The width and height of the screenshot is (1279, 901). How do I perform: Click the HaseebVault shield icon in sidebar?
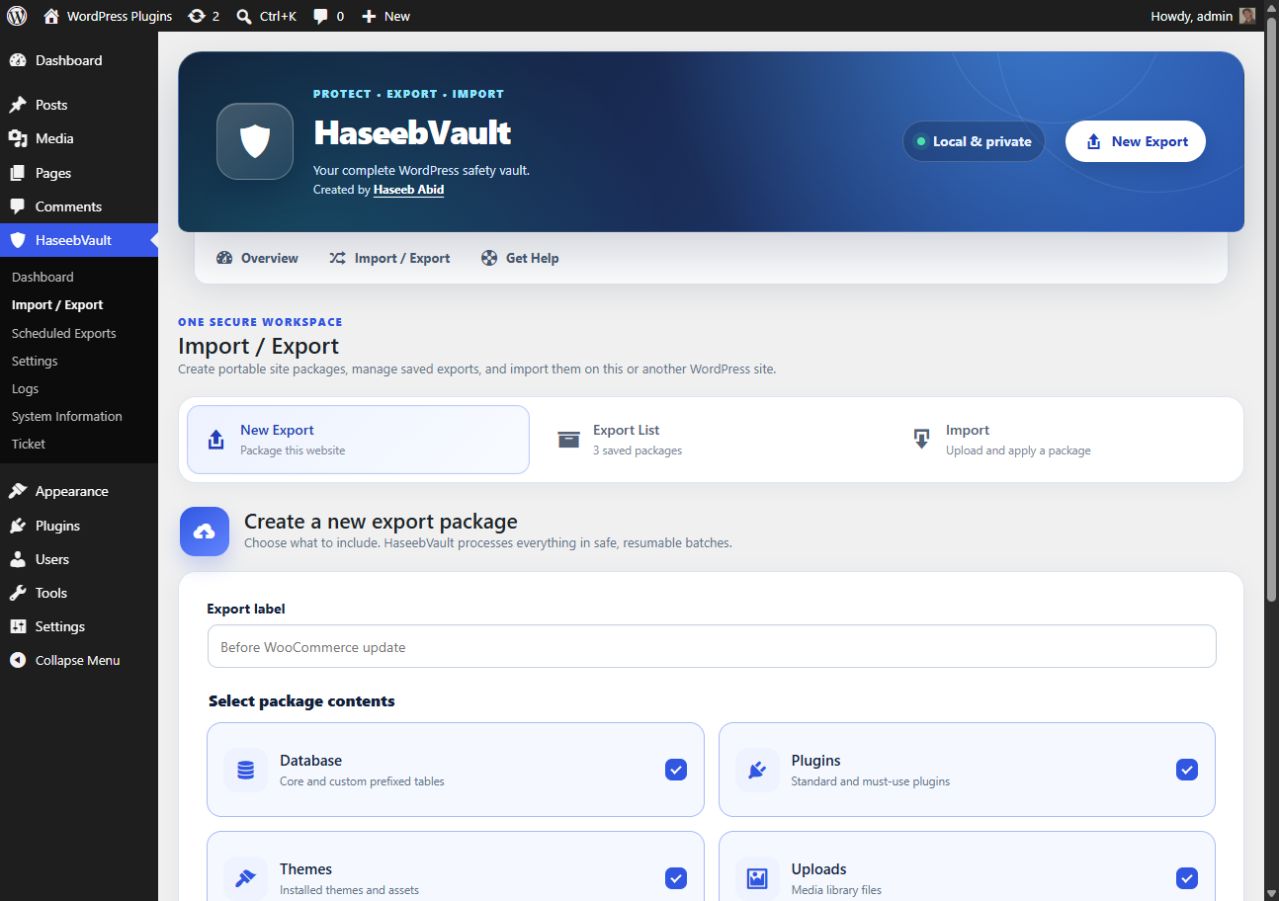click(x=18, y=240)
